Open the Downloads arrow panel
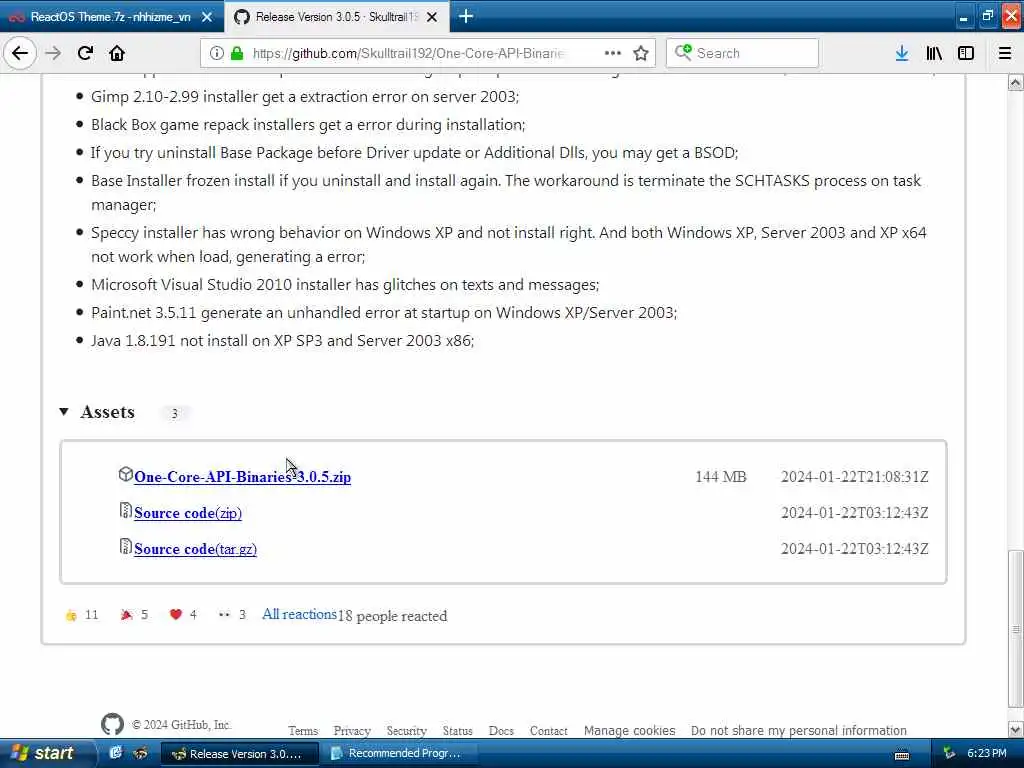 tap(902, 53)
